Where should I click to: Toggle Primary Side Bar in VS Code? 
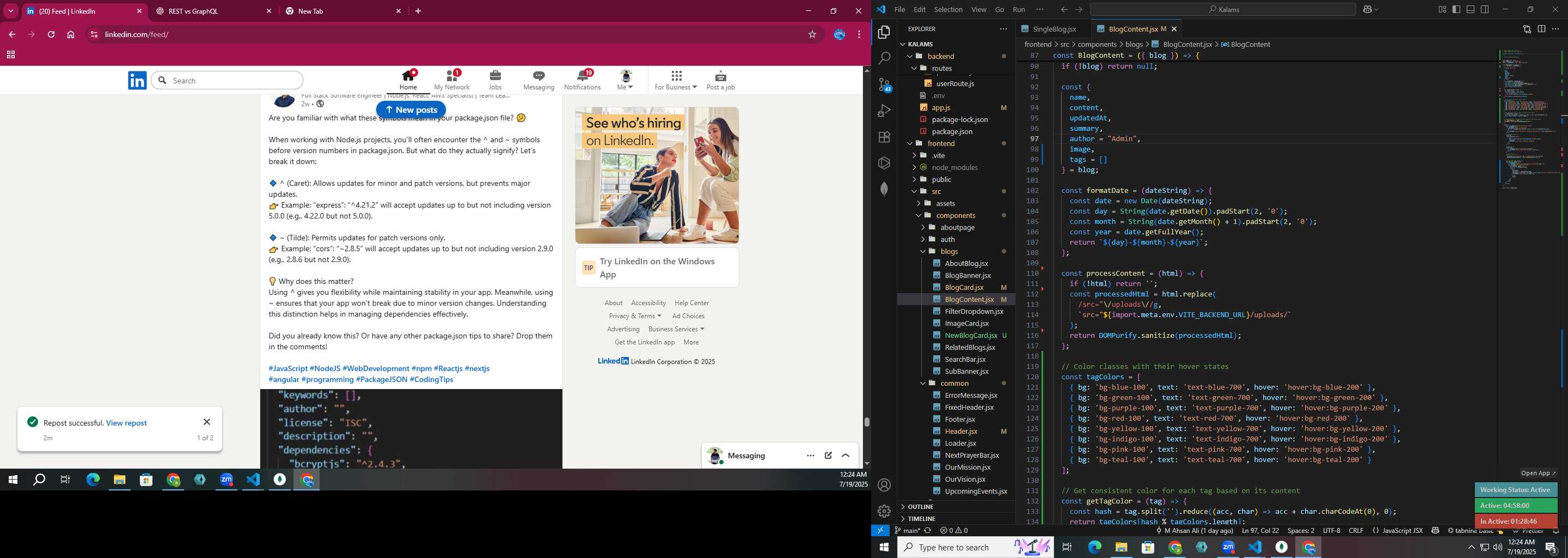tap(1456, 10)
